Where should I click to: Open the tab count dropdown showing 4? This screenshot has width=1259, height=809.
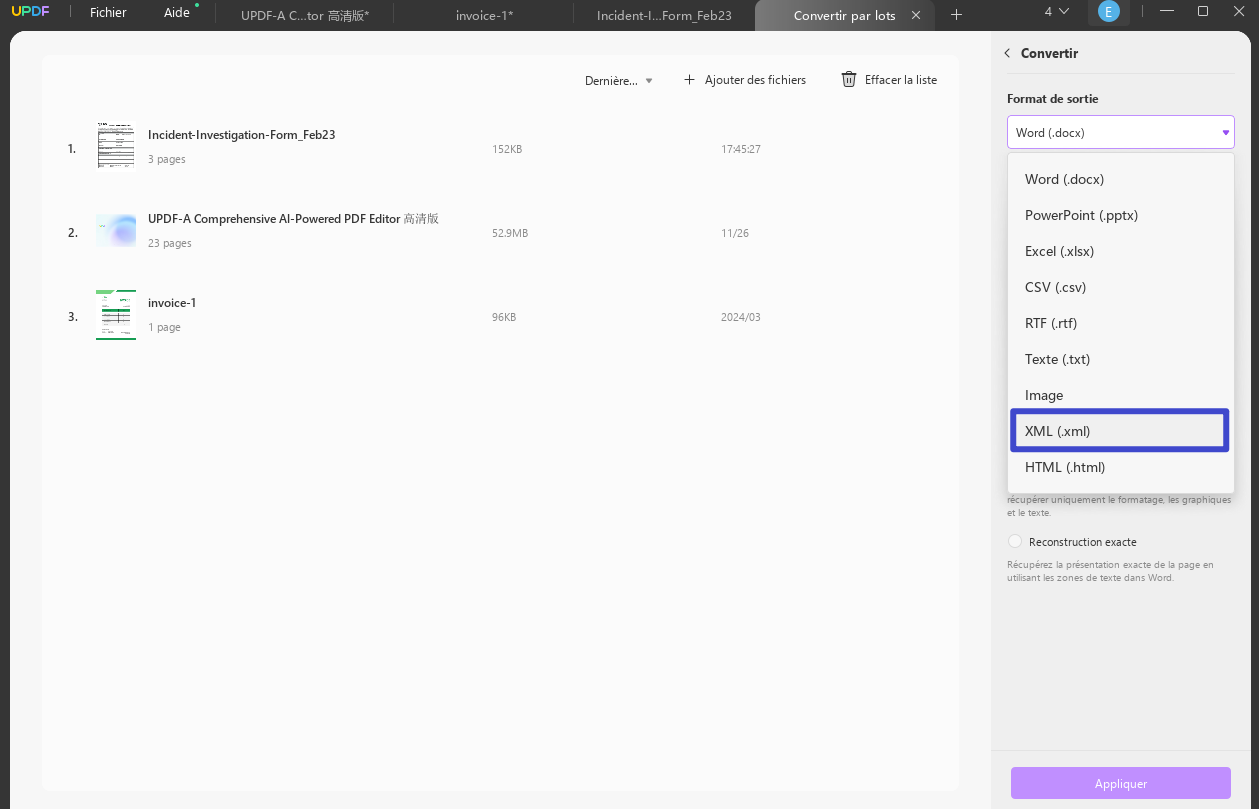point(1053,11)
